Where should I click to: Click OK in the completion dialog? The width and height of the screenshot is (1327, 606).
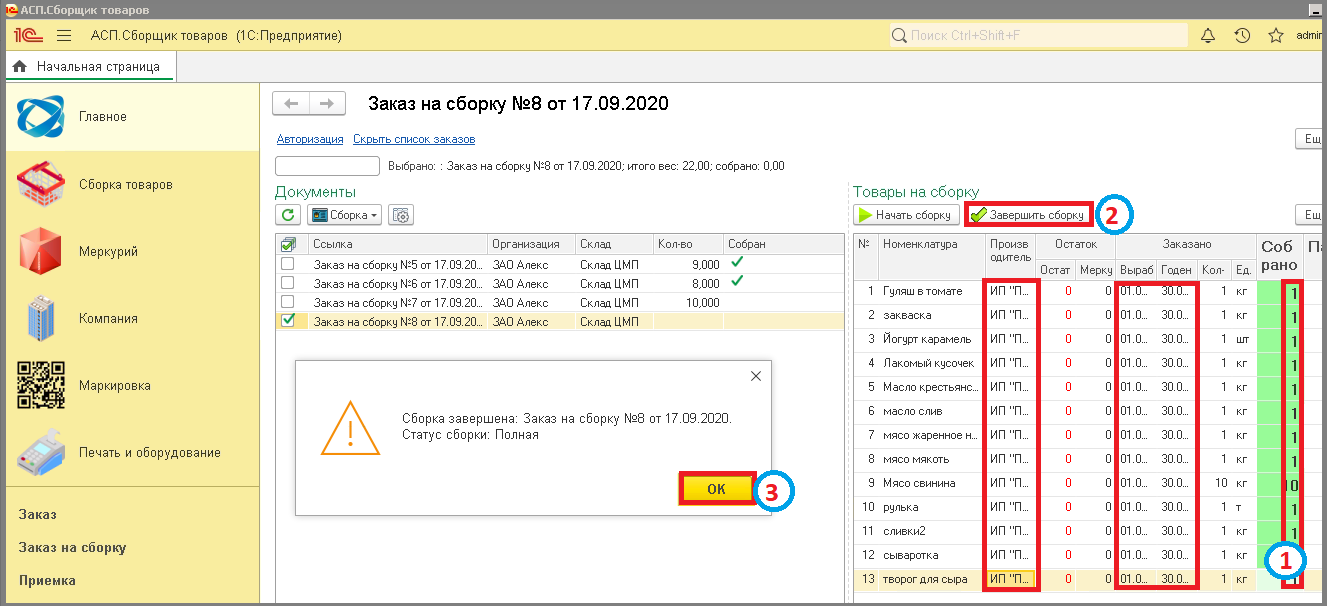click(x=716, y=489)
